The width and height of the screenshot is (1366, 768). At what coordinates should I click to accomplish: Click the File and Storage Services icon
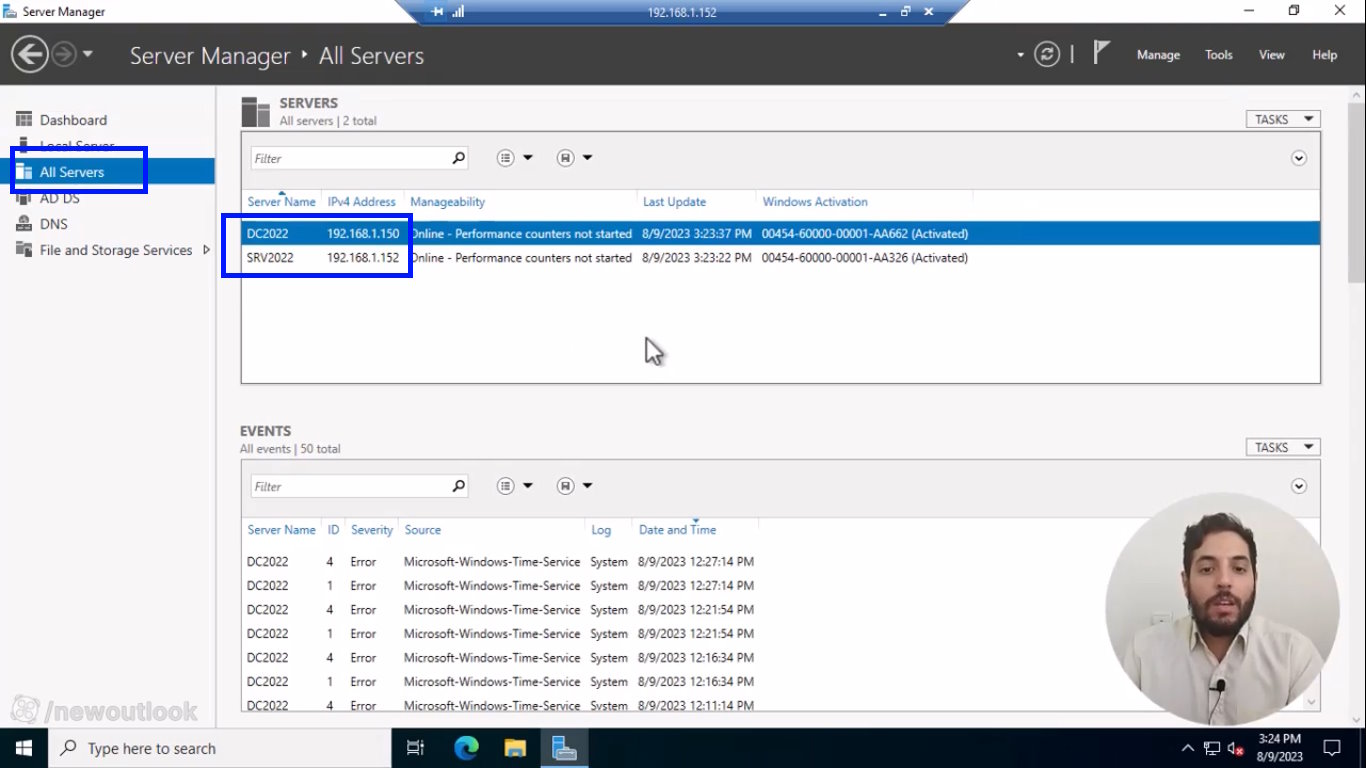pos(24,250)
